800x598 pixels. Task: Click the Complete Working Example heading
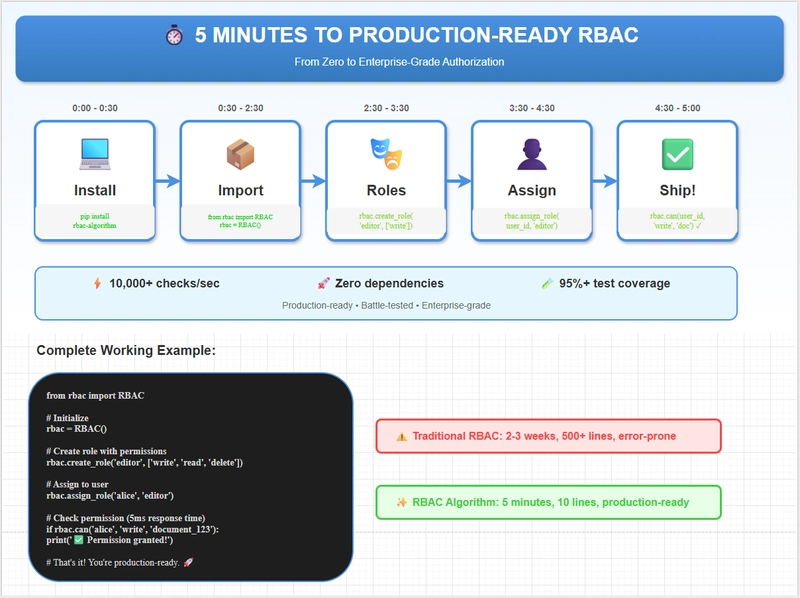[126, 351]
